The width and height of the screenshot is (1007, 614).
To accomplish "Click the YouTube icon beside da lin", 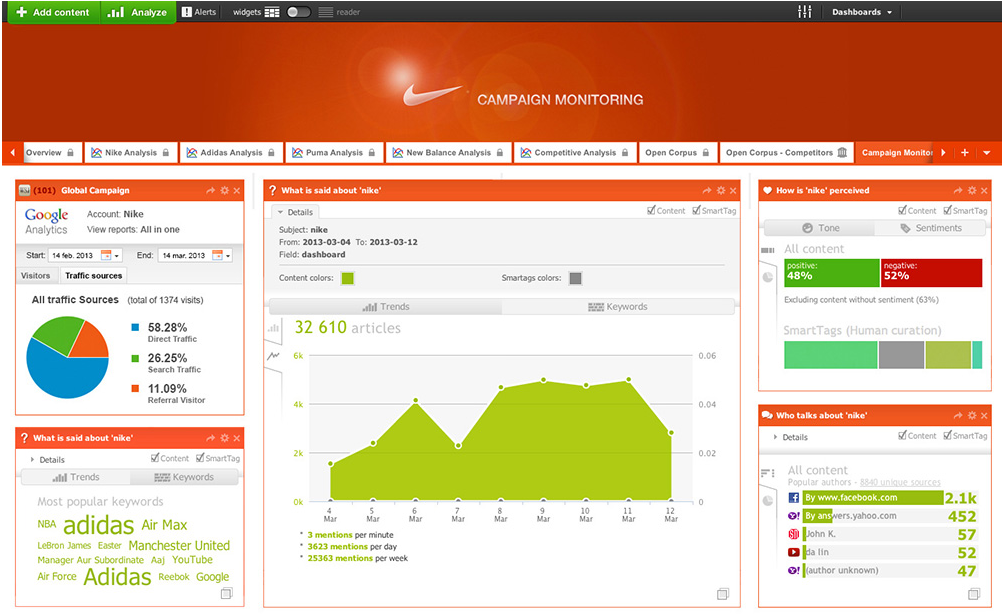I will (794, 552).
